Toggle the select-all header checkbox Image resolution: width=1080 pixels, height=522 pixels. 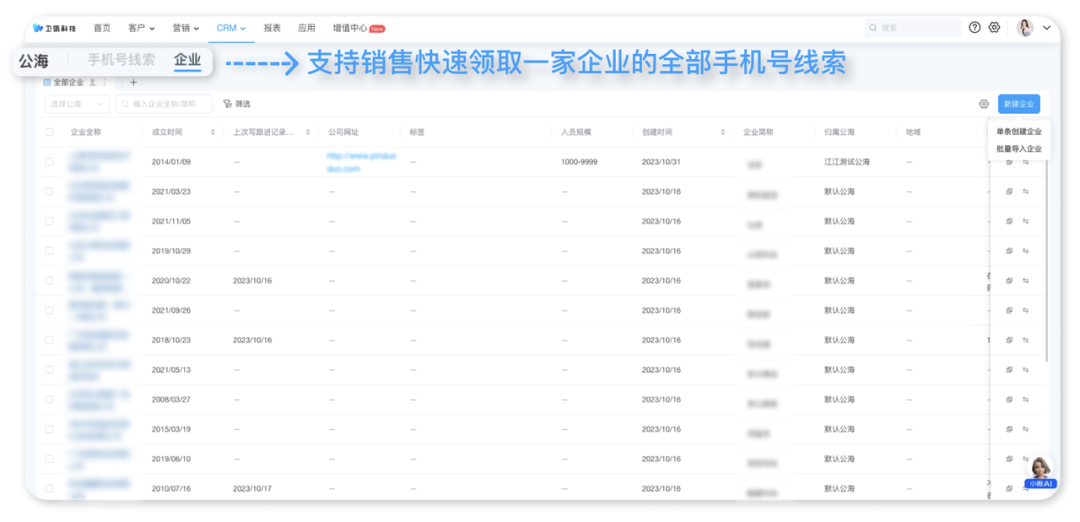pos(50,132)
